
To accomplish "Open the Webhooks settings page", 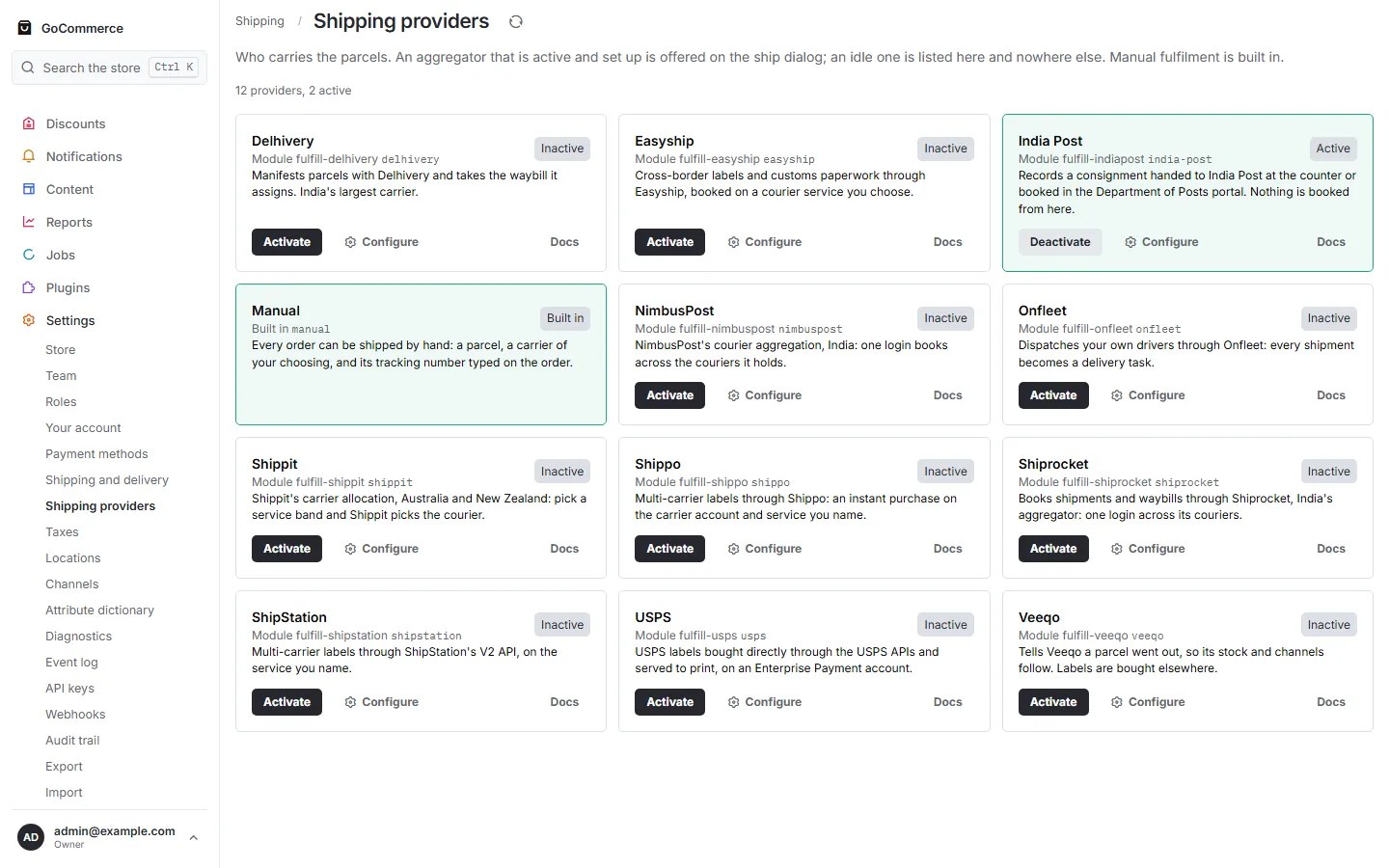I will [x=75, y=715].
